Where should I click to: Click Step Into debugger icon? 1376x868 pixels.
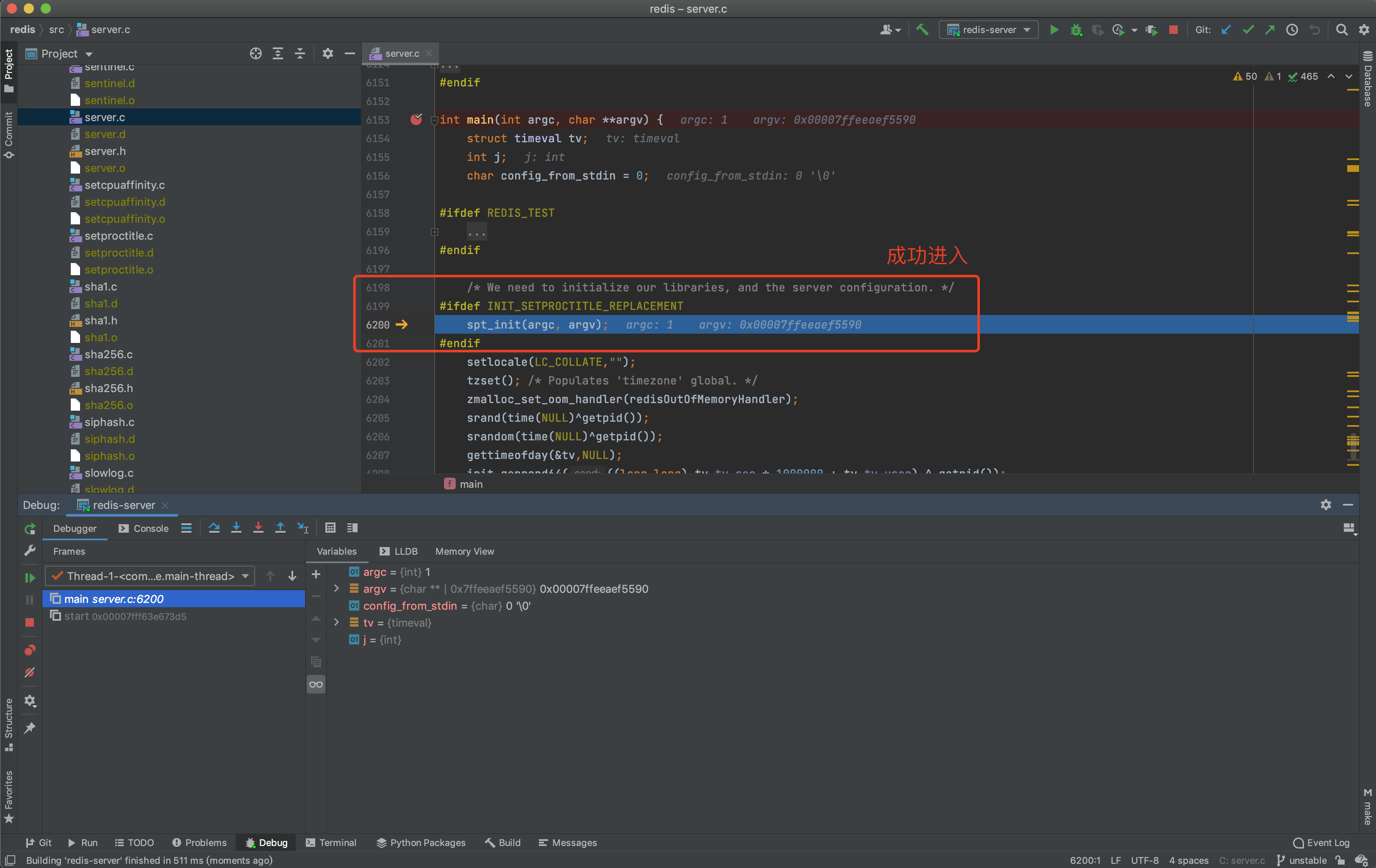pyautogui.click(x=236, y=528)
